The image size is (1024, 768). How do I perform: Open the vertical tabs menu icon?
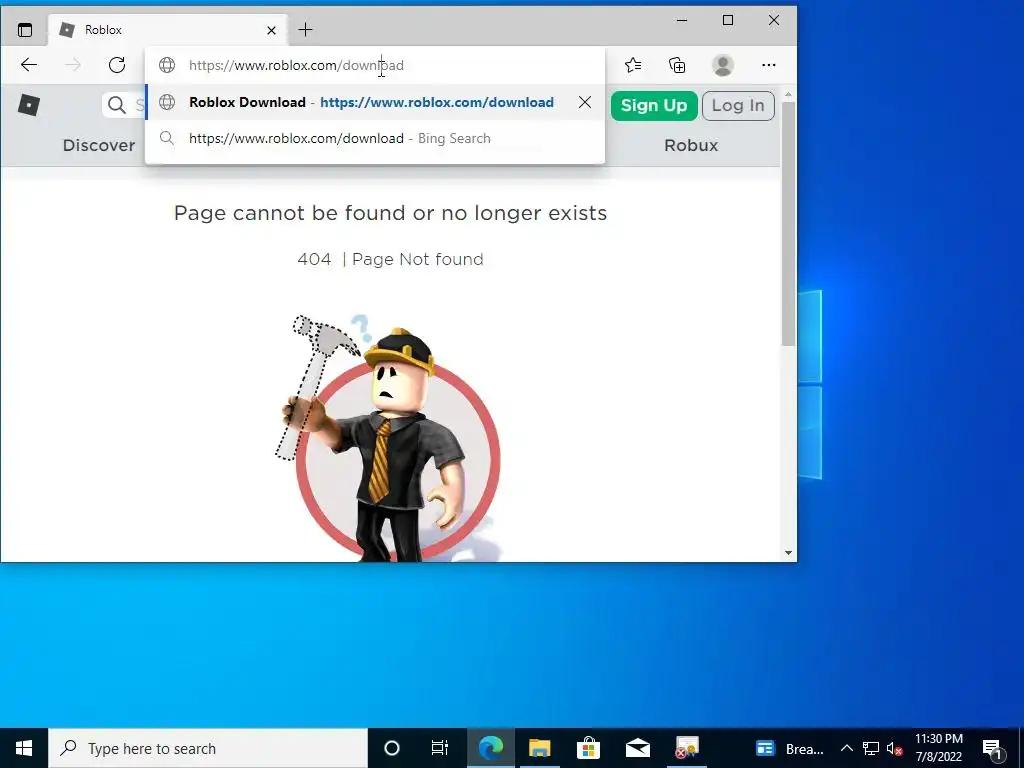(25, 30)
